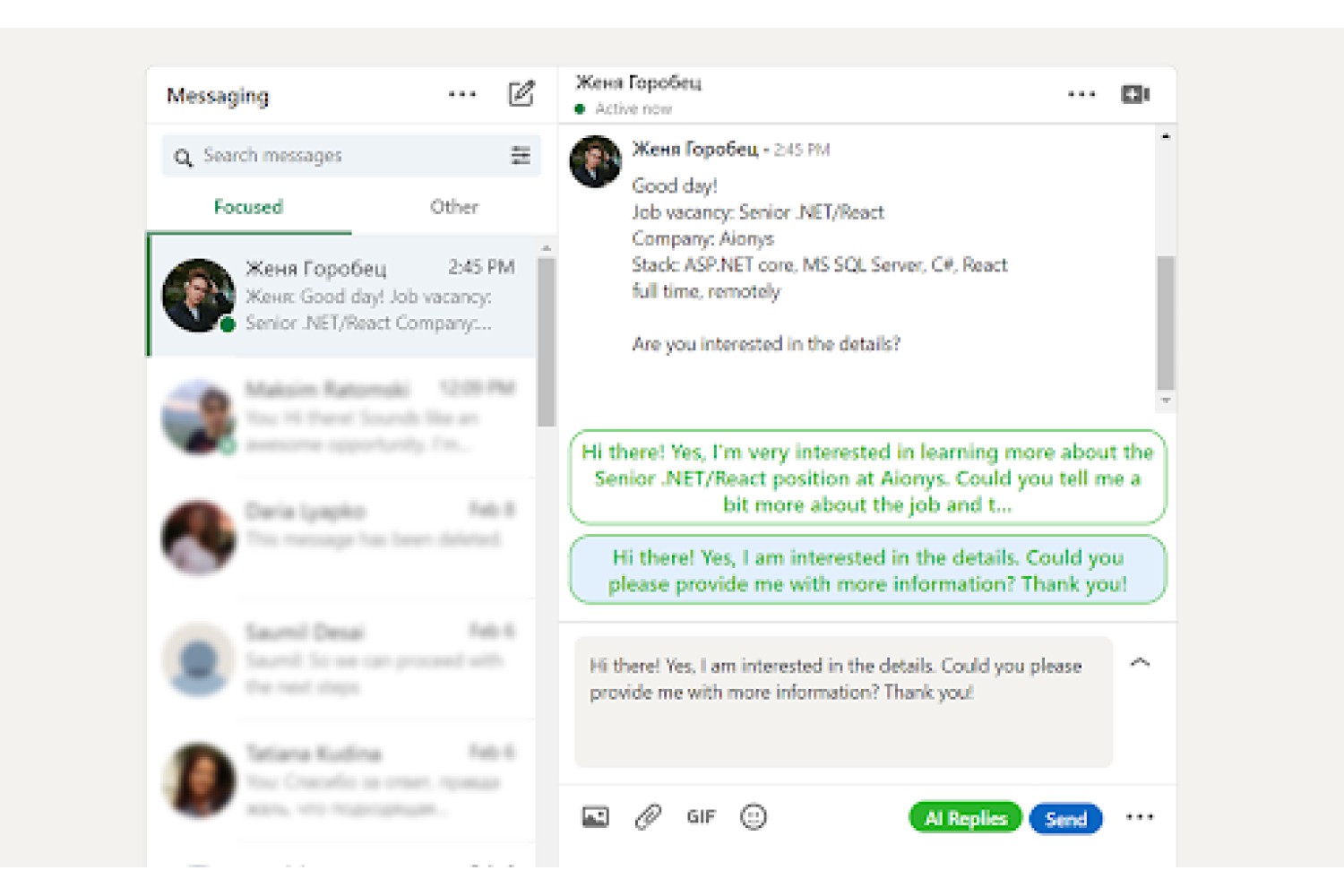Expand message box with the chevron-up arrow

(1140, 663)
